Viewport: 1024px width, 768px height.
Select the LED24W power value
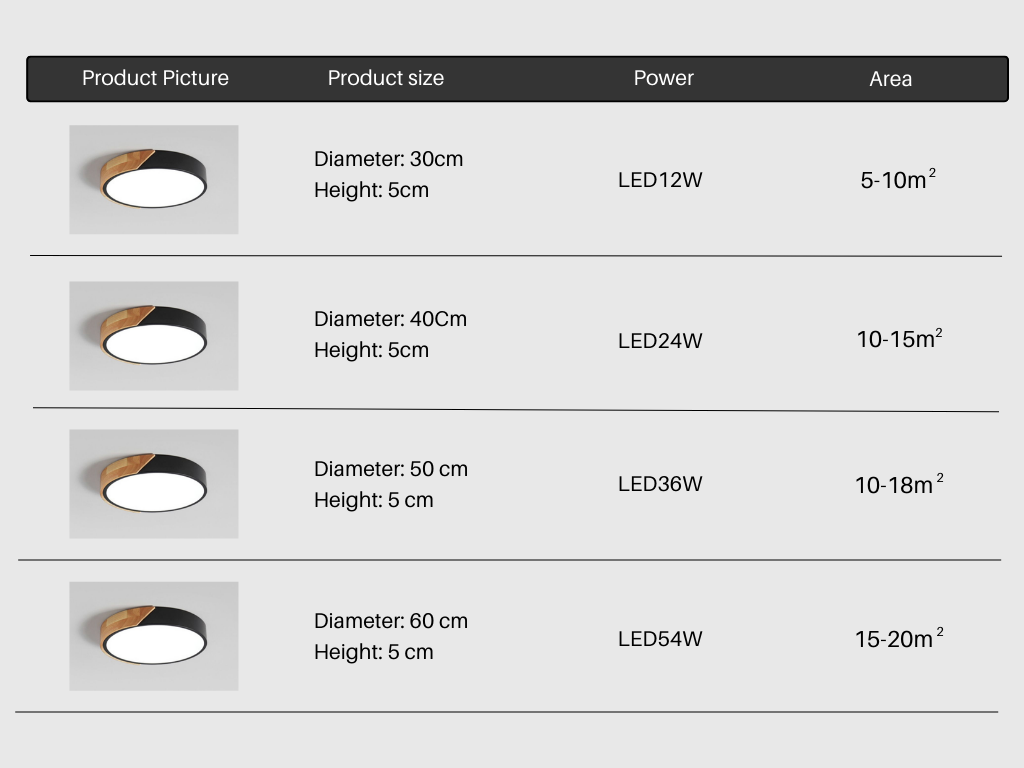click(x=660, y=341)
